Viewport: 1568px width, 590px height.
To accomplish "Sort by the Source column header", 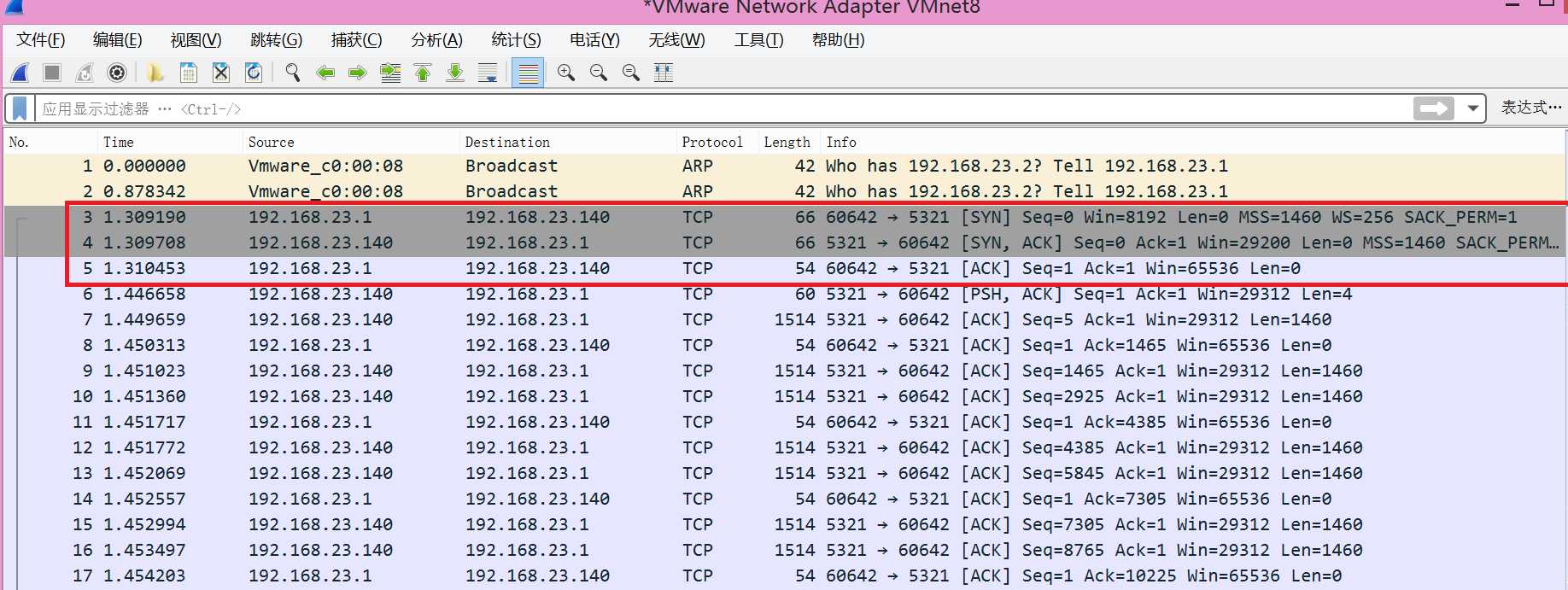I will tap(351, 142).
